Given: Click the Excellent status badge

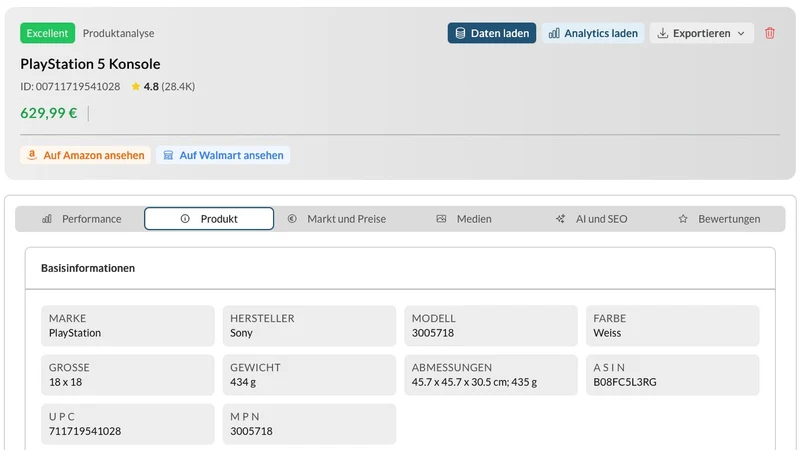Looking at the screenshot, I should click(x=47, y=33).
